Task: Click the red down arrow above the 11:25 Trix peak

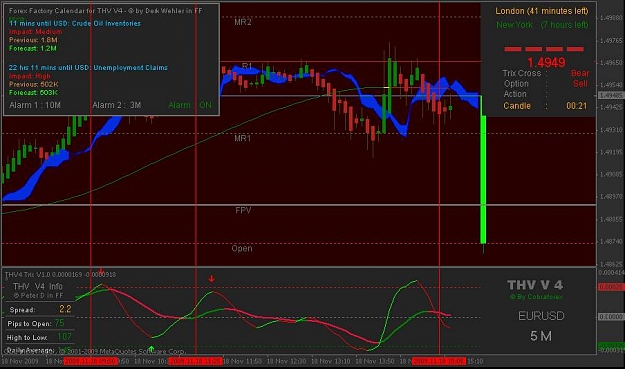Action: click(211, 279)
